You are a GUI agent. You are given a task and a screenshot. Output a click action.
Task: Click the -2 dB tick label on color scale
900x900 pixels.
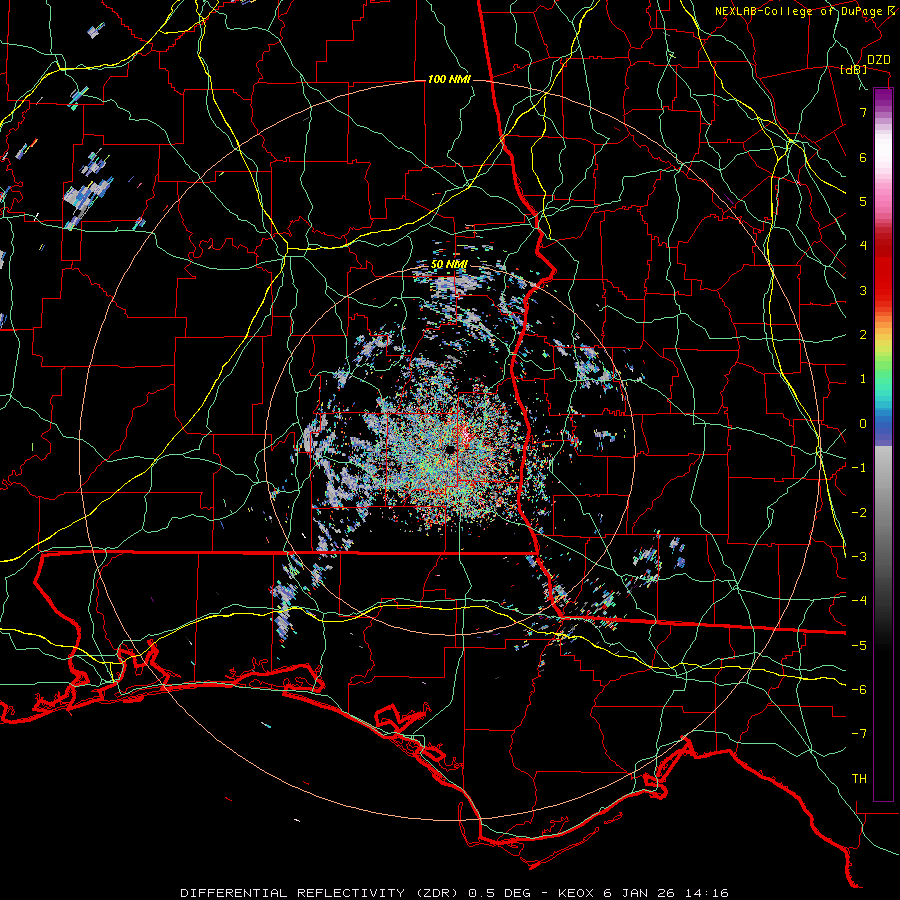click(859, 513)
